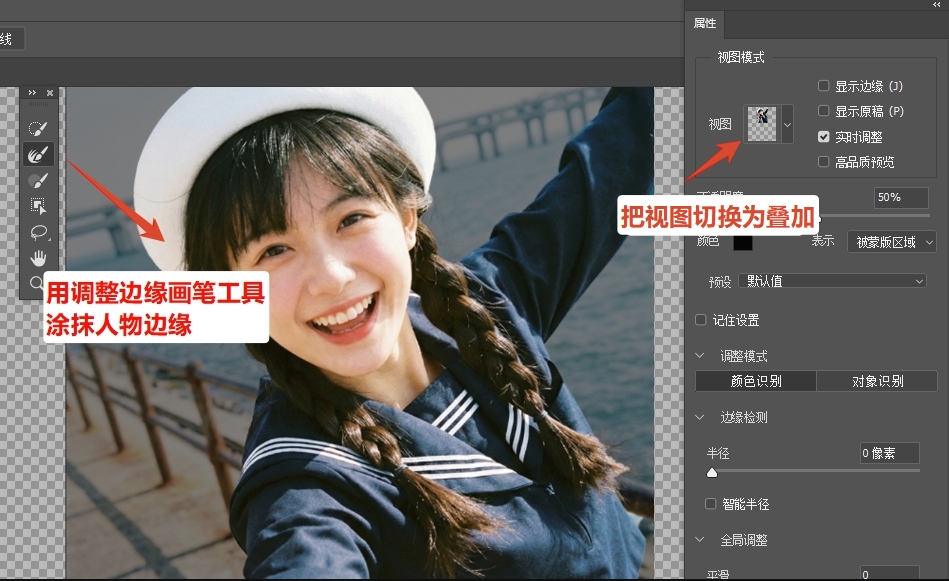Viewport: 949px width, 581px height.
Task: Disable the 实时调整 checkbox
Action: point(823,137)
